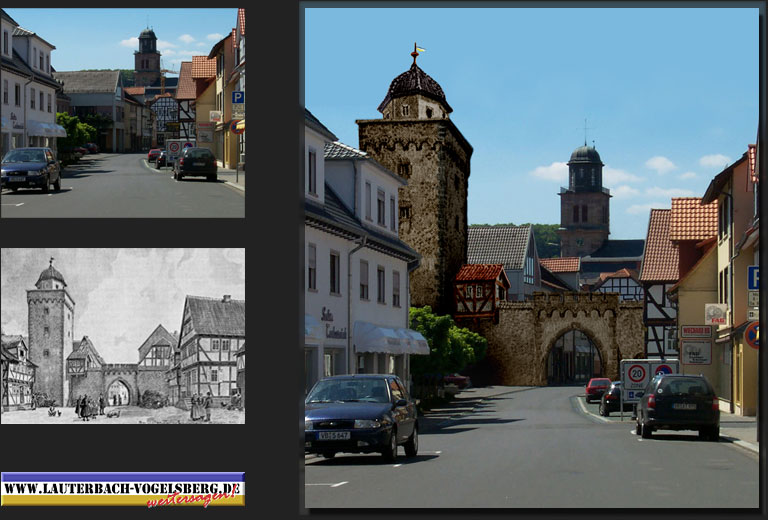Click the blue parking sign in large photo

coord(753,278)
